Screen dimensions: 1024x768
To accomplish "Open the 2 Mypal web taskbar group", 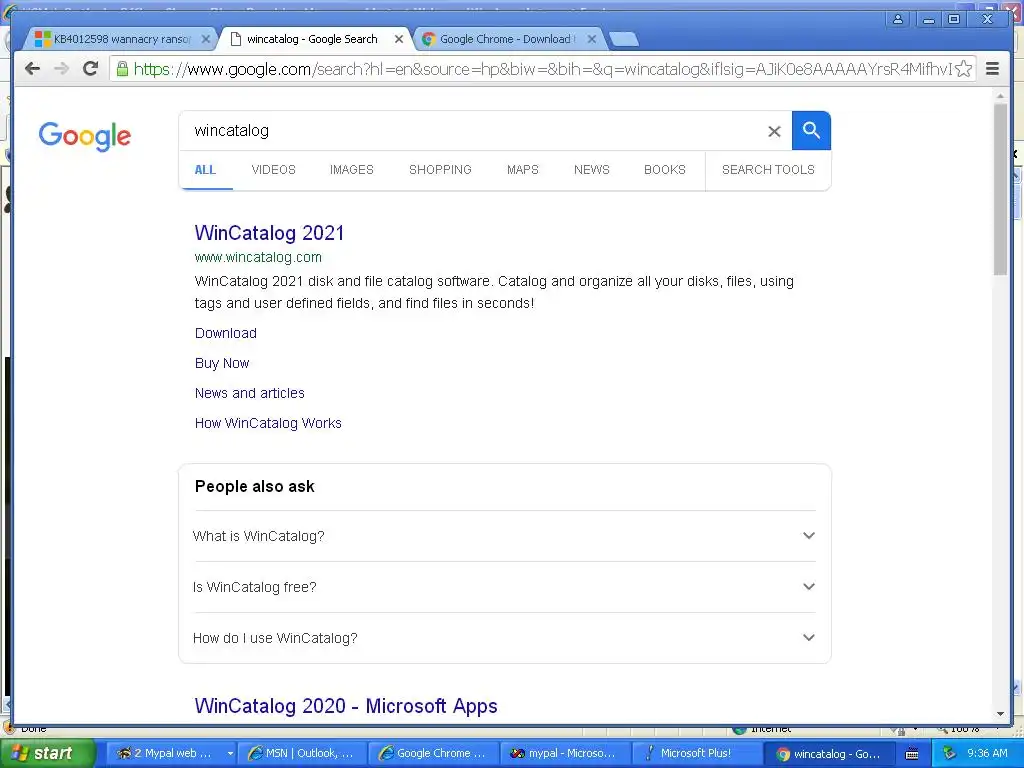I will [171, 753].
